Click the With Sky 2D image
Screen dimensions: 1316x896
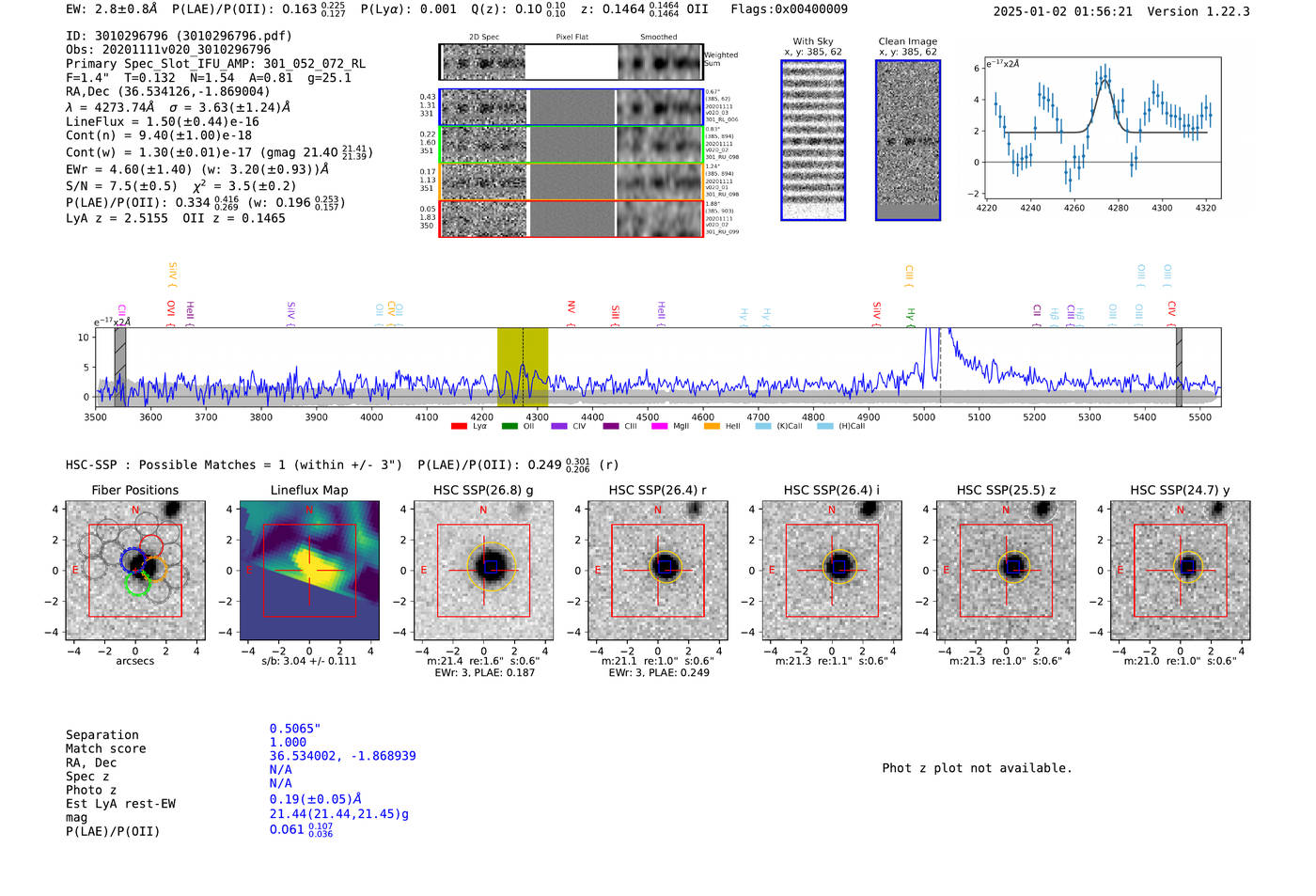point(813,140)
